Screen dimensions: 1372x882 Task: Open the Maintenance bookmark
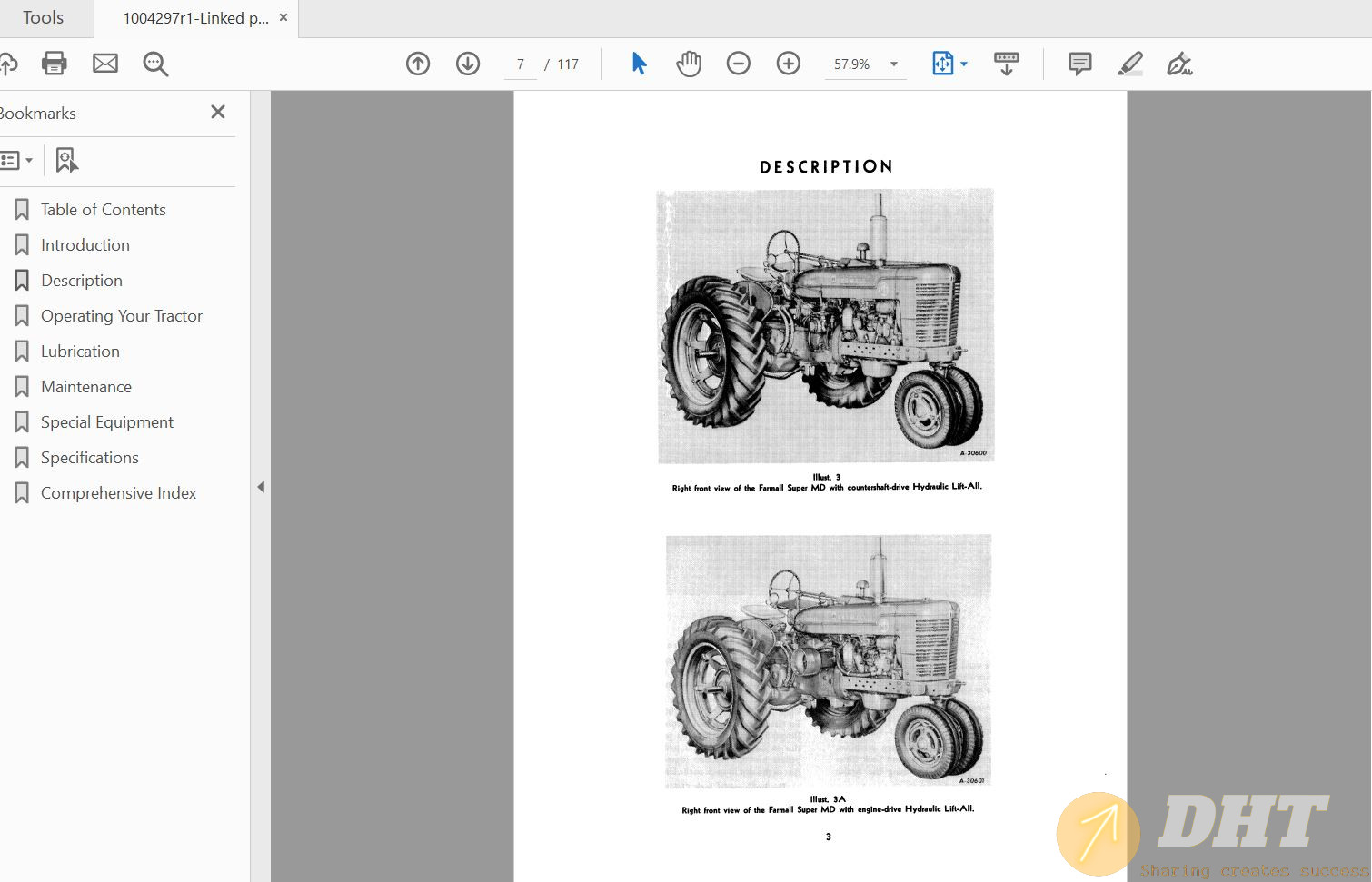86,387
